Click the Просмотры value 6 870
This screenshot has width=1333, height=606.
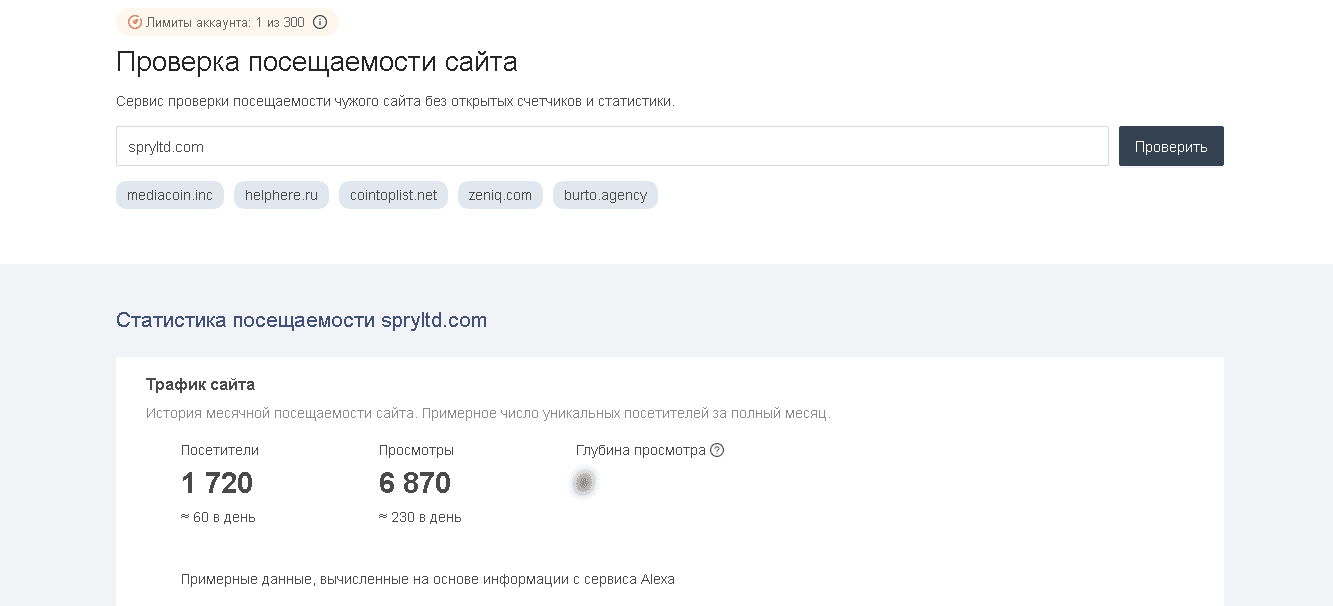click(413, 483)
